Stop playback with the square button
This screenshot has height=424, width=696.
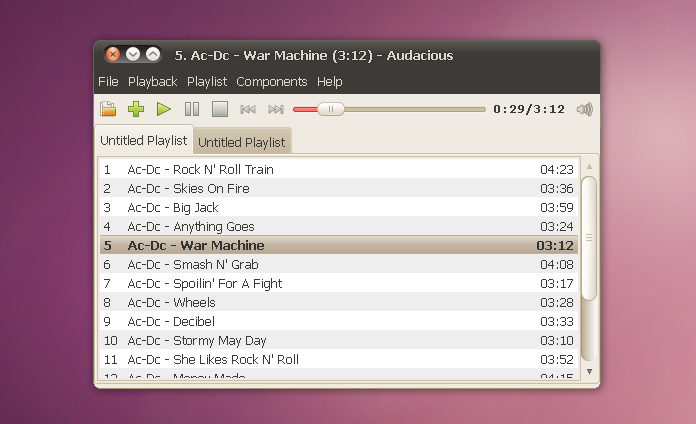point(220,109)
